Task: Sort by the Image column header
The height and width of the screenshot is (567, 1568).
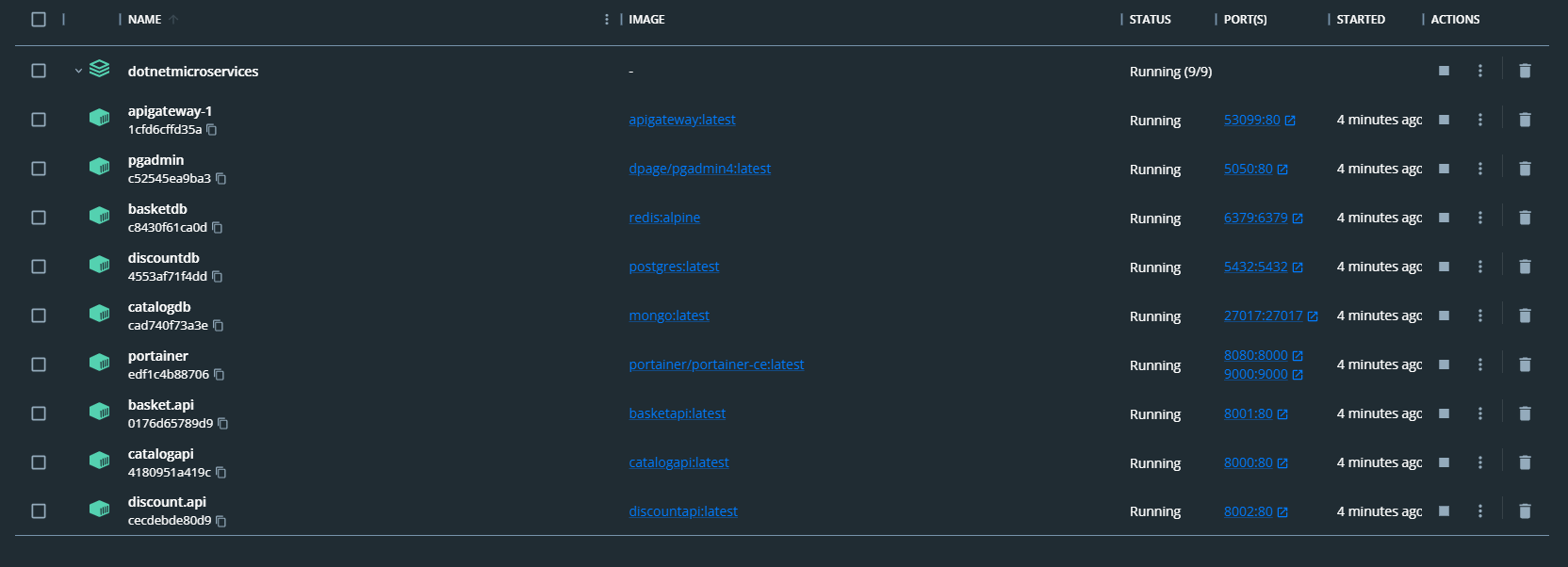Action: coord(646,19)
